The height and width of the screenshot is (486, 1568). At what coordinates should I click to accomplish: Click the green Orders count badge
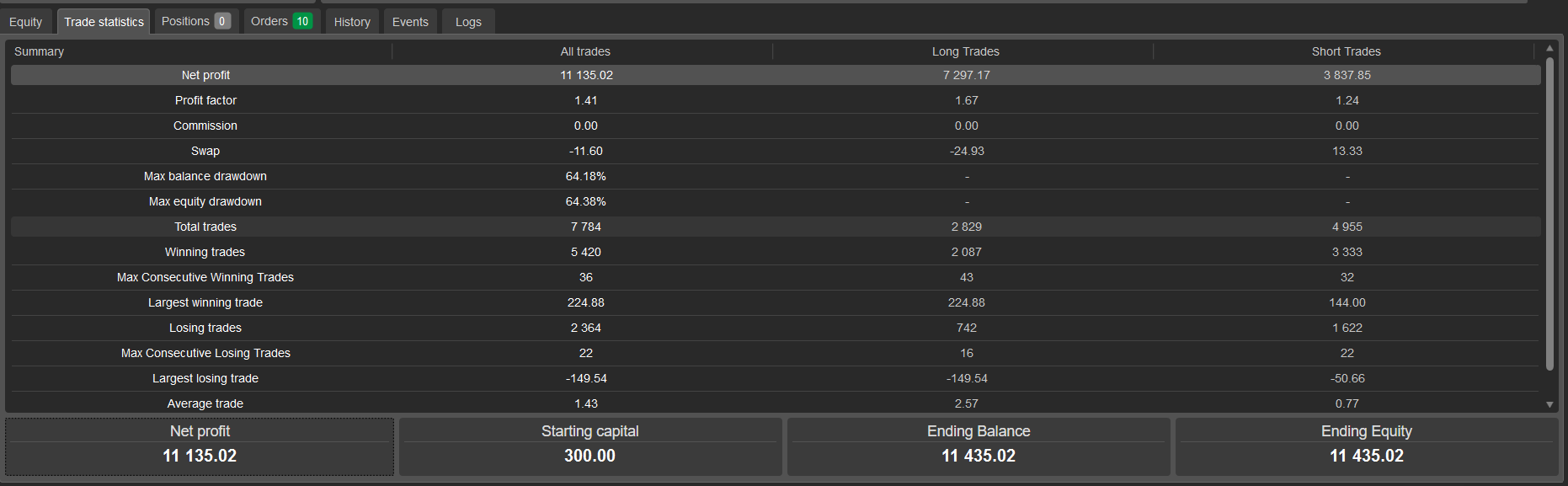302,21
